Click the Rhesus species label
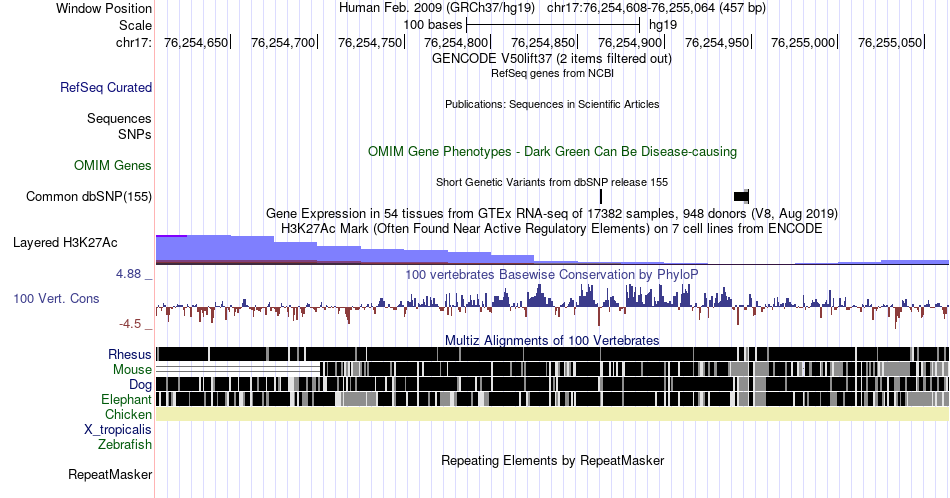950x498 pixels. [130, 354]
